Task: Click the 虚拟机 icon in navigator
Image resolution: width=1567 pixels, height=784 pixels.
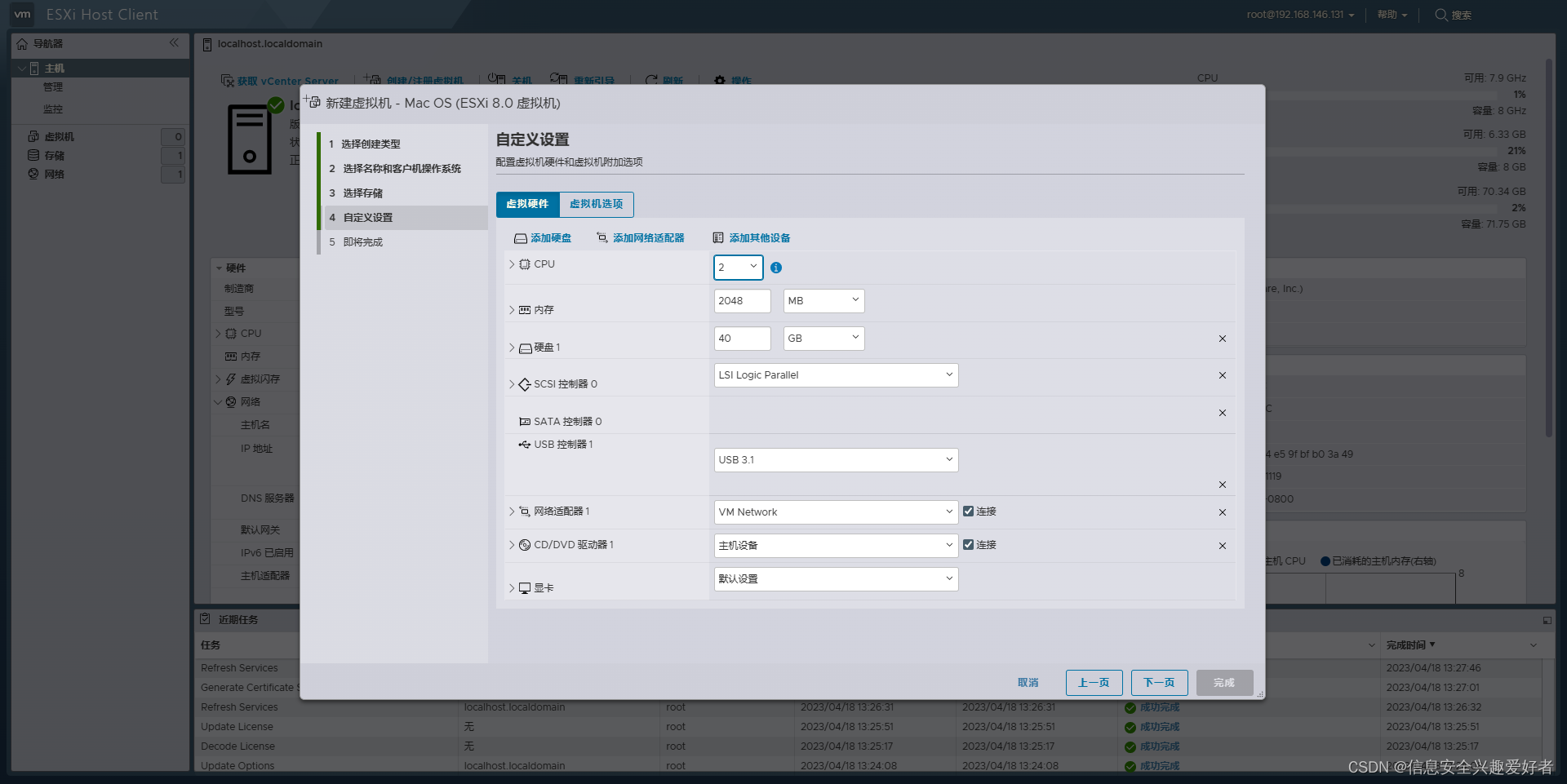Action: 33,136
